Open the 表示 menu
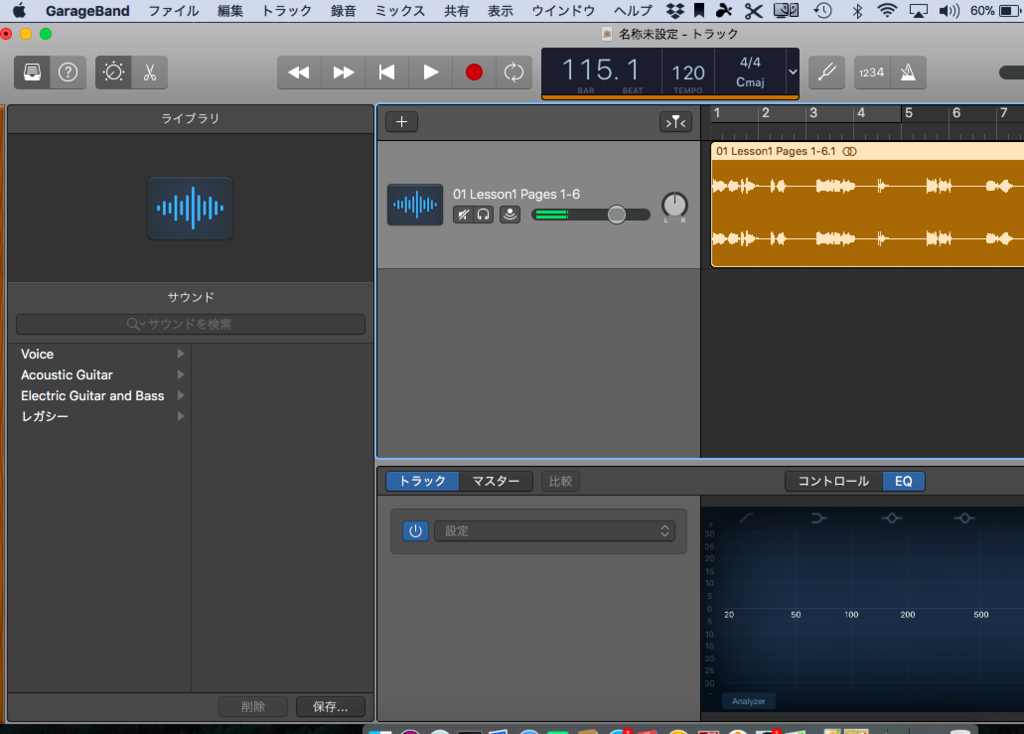1024x734 pixels. [x=500, y=10]
